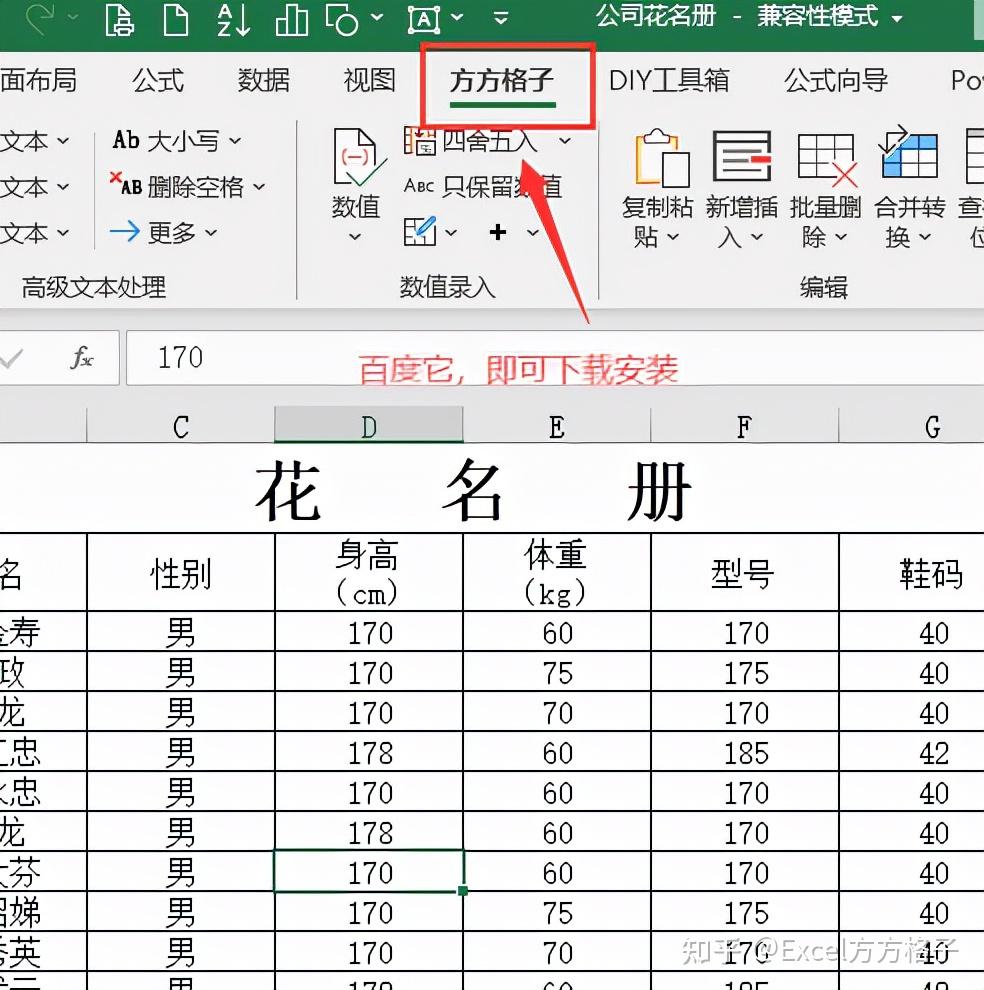Open the dropdown arrow beside the plus icon
This screenshot has width=984, height=990.
(x=532, y=232)
